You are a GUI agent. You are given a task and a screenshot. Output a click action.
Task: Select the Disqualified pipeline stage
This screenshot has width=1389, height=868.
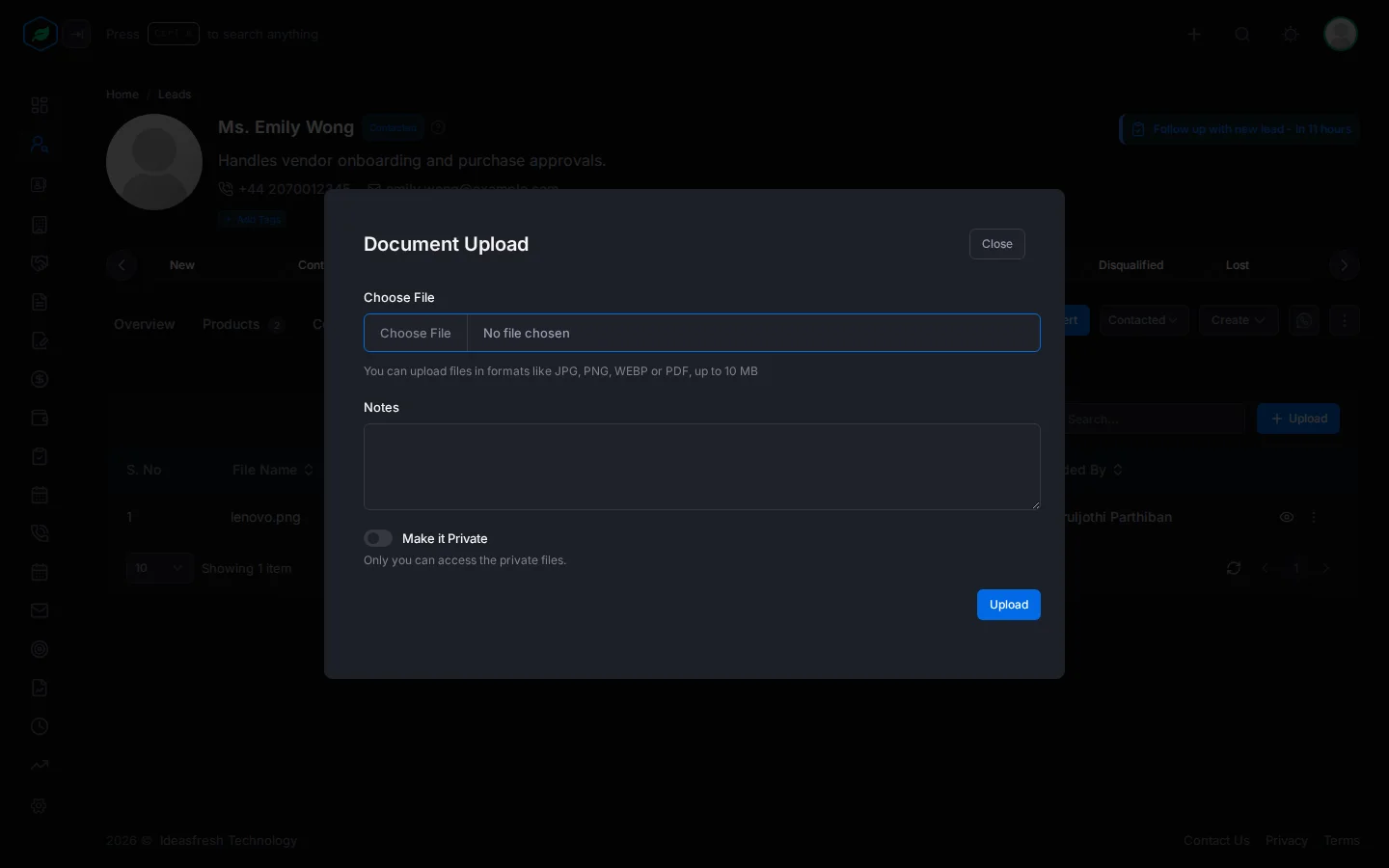(x=1130, y=265)
